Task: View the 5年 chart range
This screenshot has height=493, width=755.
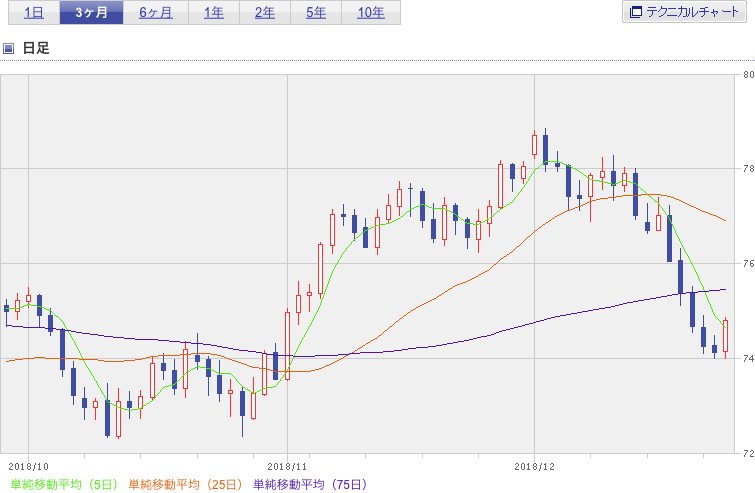Action: 316,13
